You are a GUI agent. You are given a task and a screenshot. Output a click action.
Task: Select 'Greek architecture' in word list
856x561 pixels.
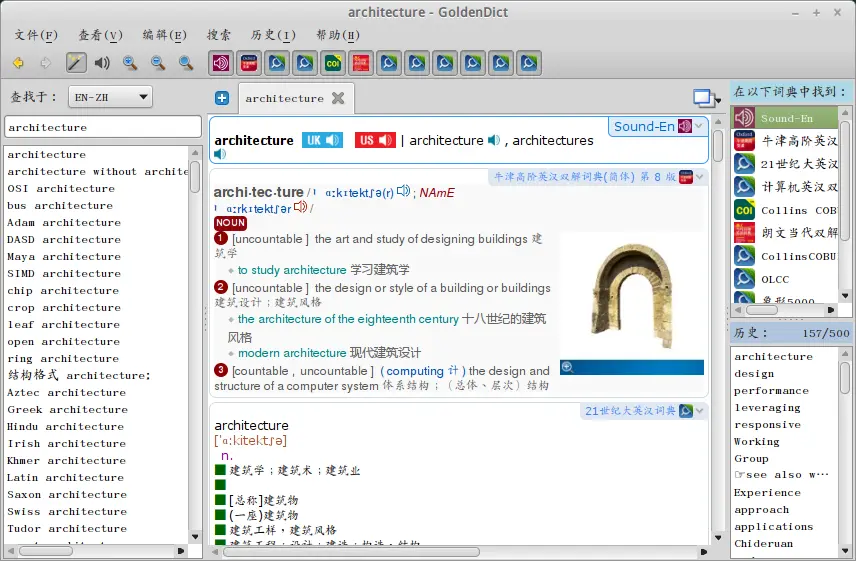click(68, 410)
